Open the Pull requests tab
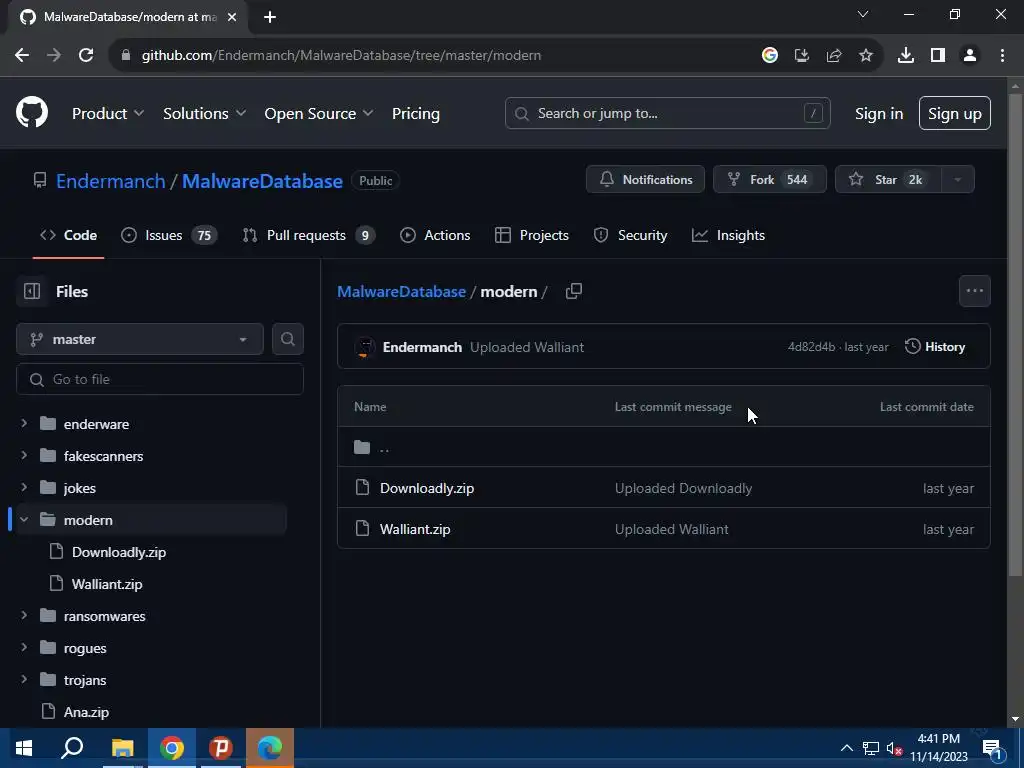This screenshot has width=1024, height=768. (x=309, y=235)
